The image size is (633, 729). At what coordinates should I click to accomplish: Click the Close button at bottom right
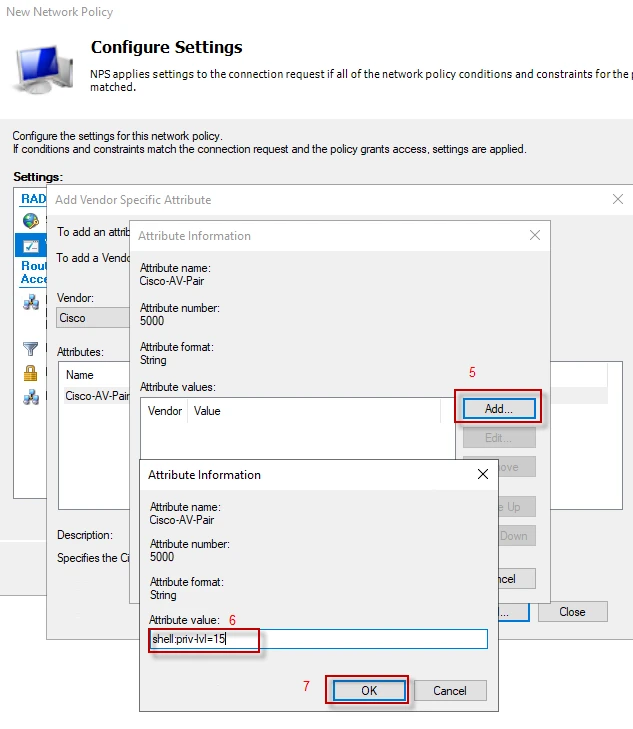pyautogui.click(x=572, y=612)
